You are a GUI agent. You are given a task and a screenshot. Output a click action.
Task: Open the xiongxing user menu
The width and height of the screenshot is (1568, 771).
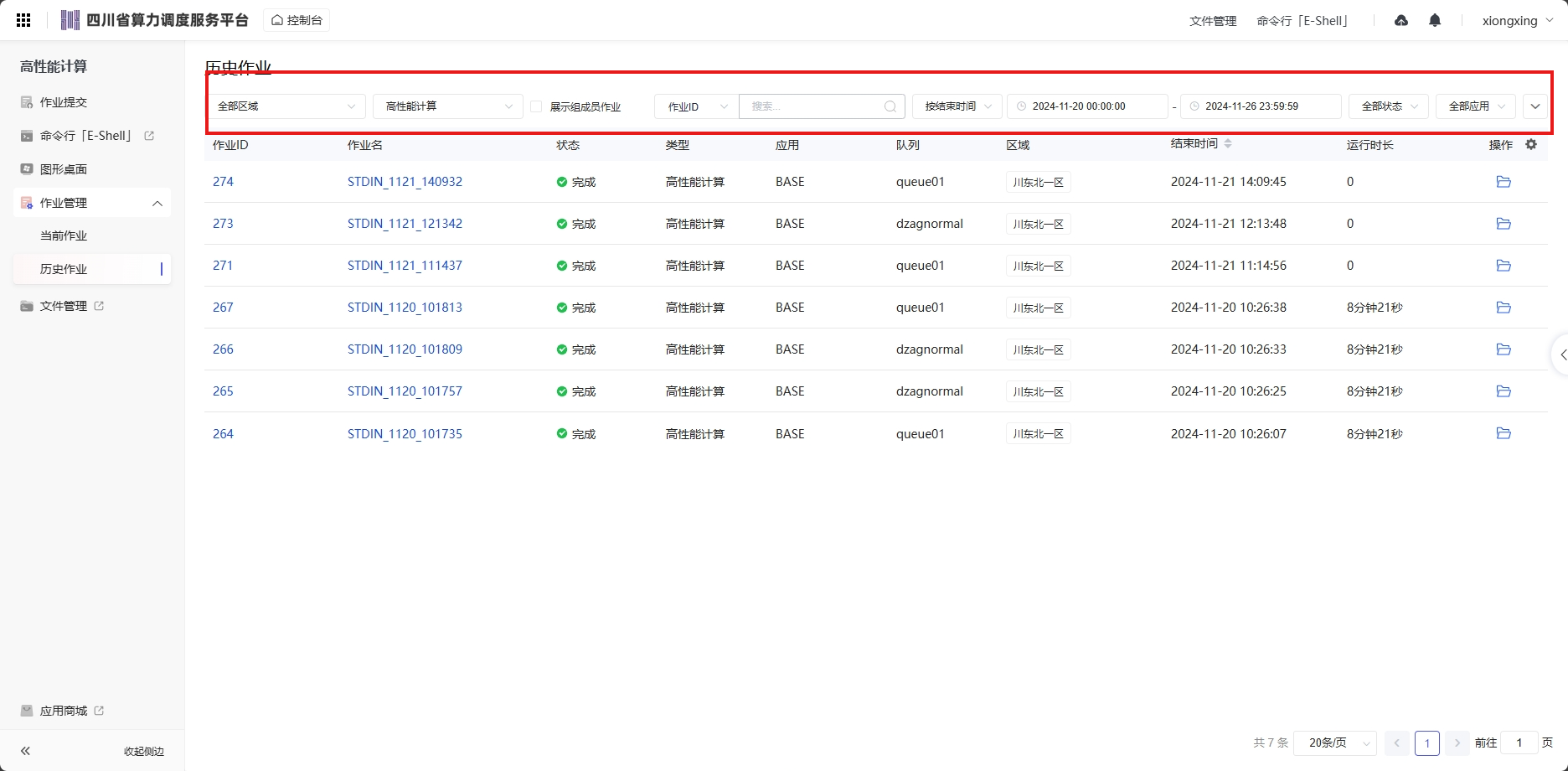1518,21
